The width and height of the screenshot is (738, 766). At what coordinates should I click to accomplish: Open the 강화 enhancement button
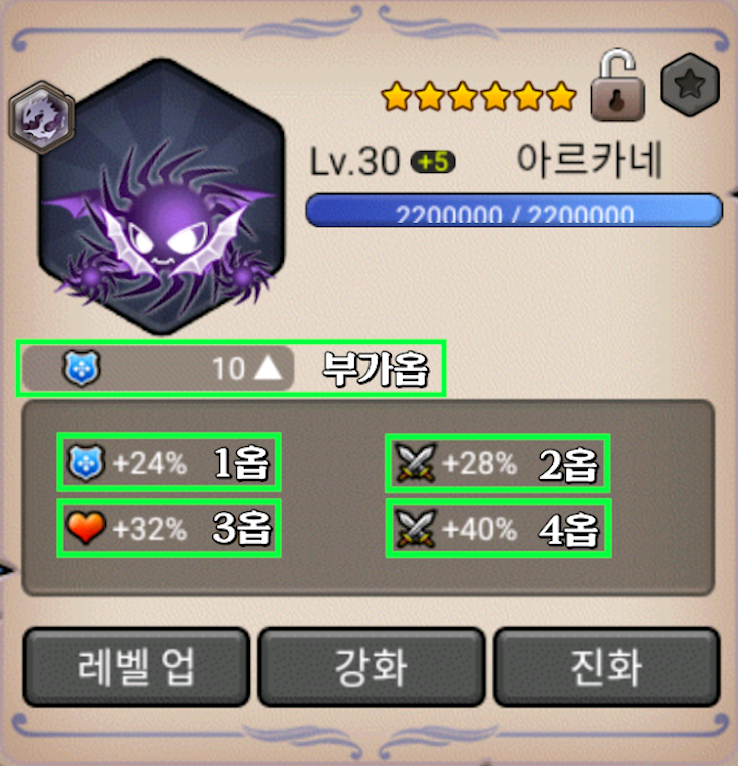click(x=371, y=667)
